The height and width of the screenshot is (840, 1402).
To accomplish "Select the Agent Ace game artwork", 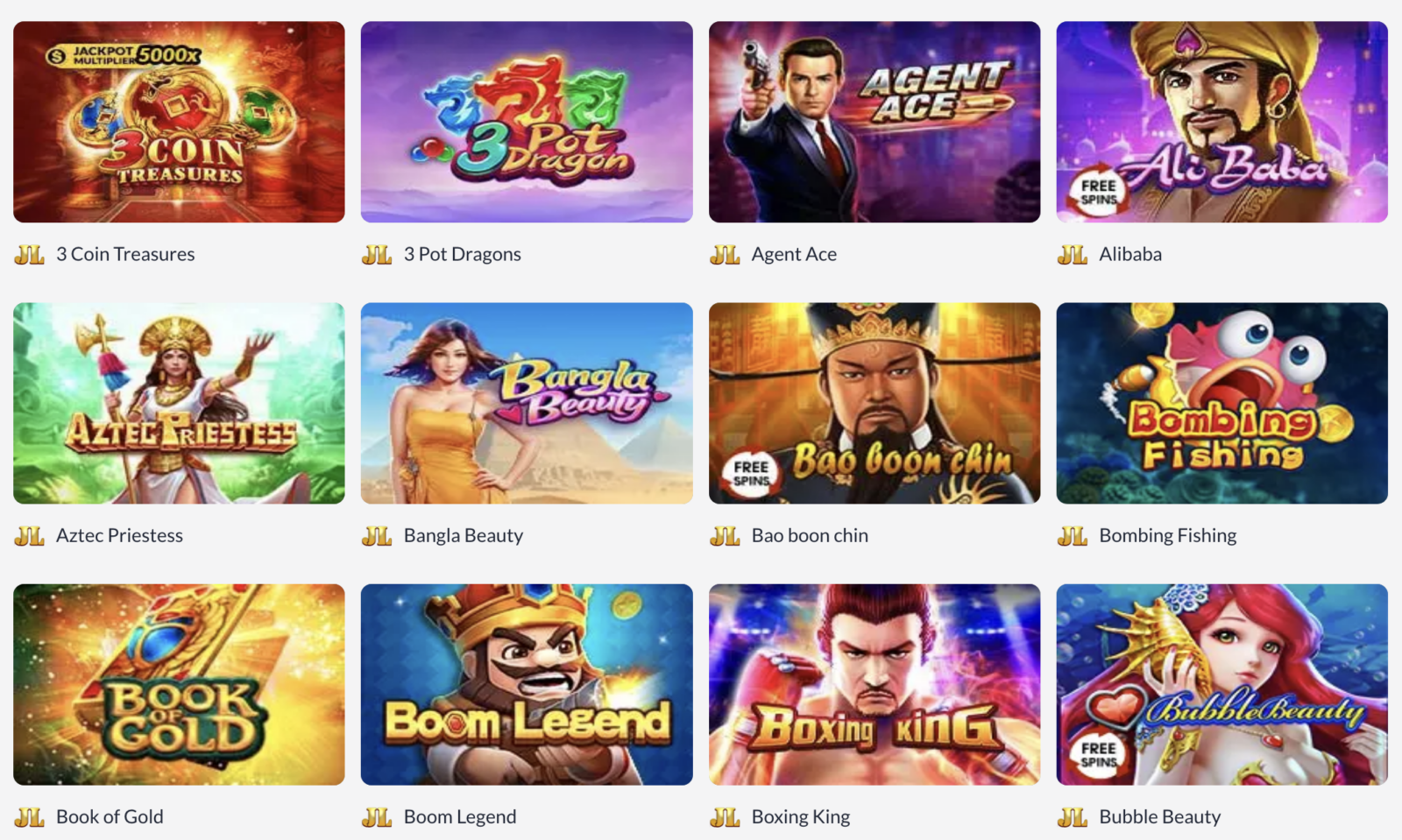I will click(x=874, y=122).
